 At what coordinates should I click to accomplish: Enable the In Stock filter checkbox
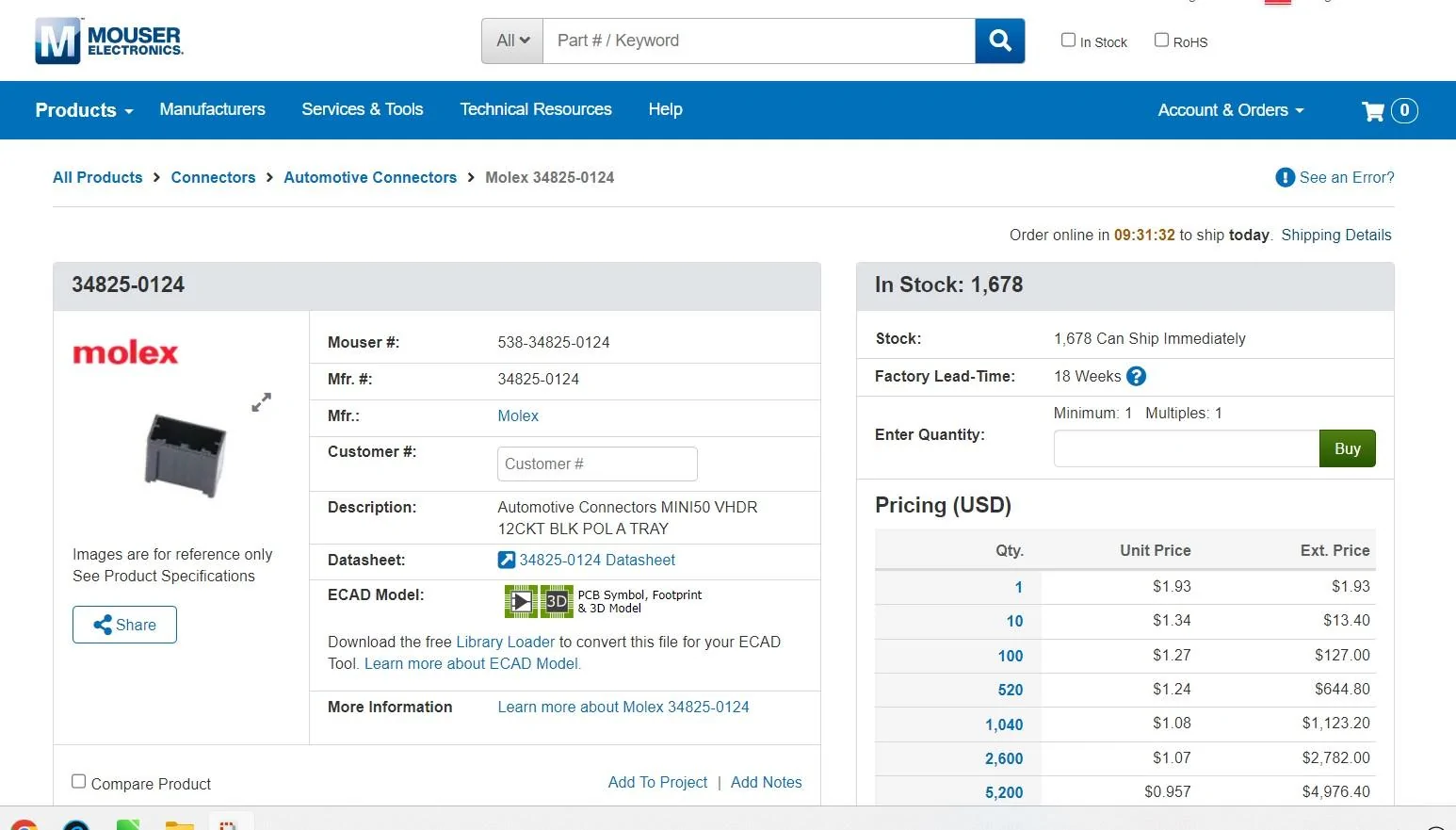tap(1068, 40)
